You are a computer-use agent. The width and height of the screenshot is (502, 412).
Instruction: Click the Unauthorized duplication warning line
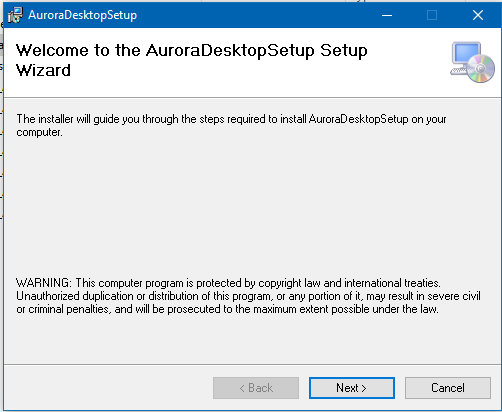[x=248, y=296]
